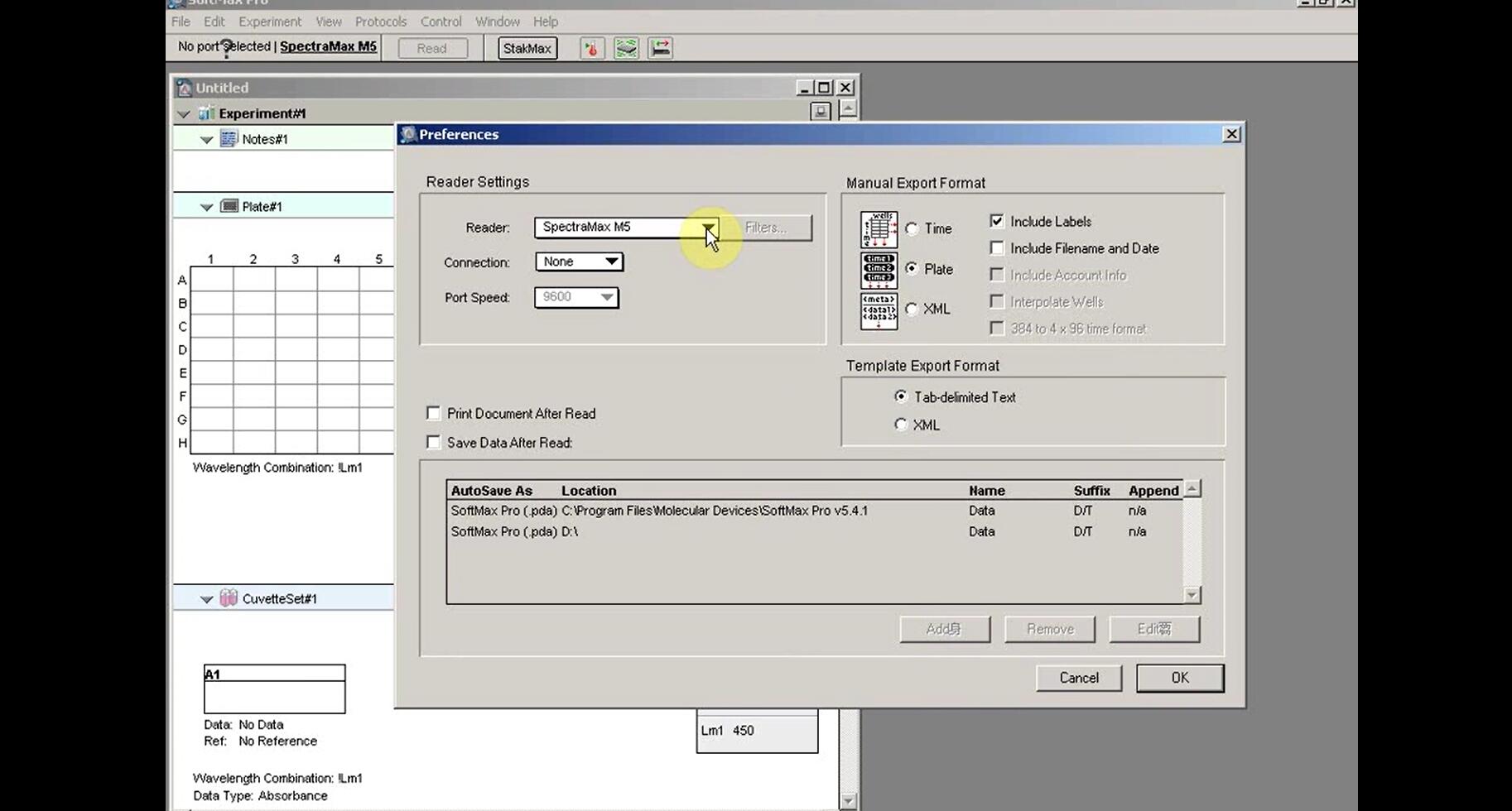Image resolution: width=1512 pixels, height=811 pixels.
Task: Click the Untitled window document icon
Action: [x=184, y=88]
